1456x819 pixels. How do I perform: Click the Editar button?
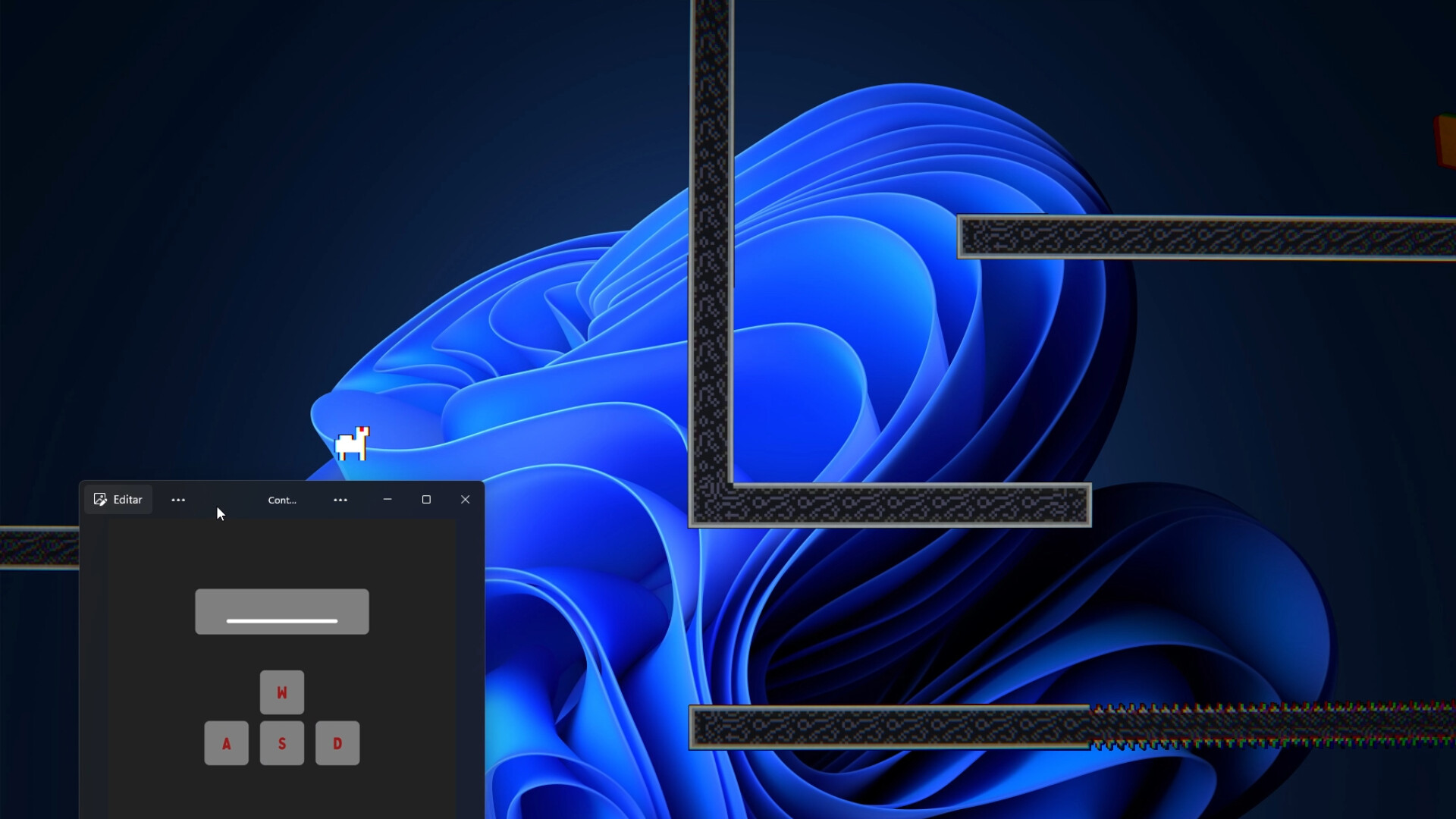pos(118,500)
